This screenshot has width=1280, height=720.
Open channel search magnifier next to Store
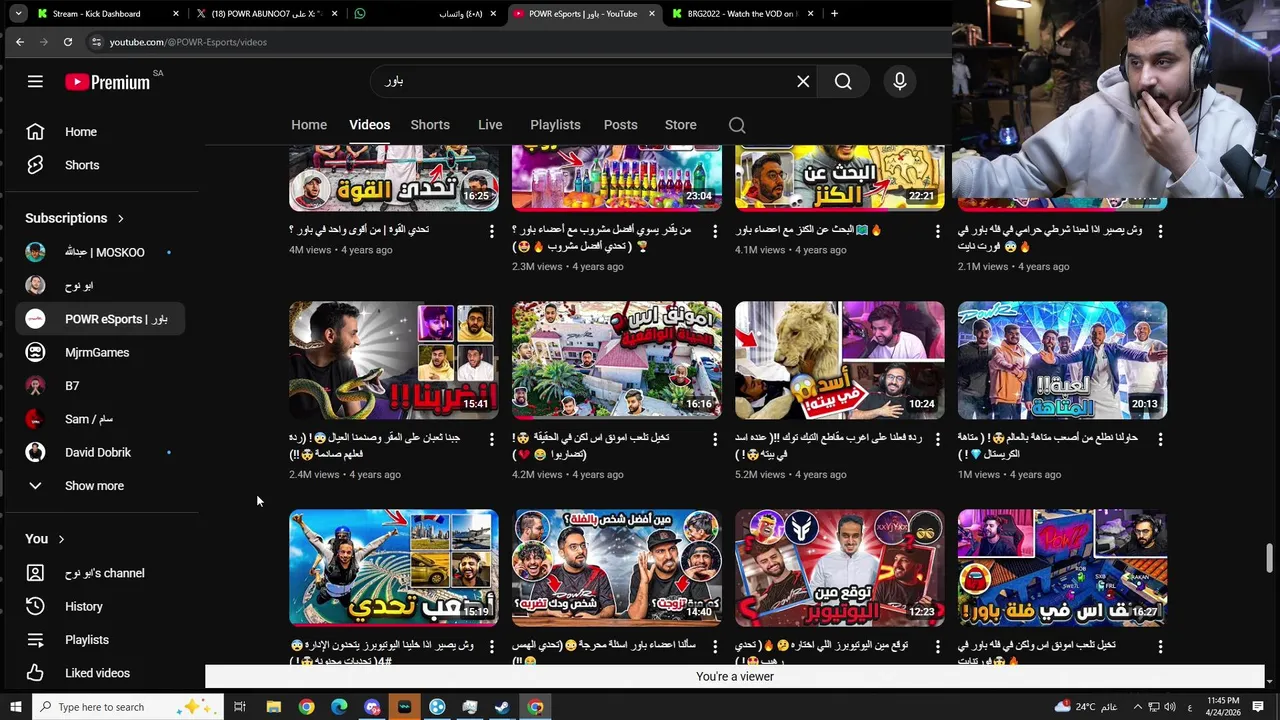[737, 125]
